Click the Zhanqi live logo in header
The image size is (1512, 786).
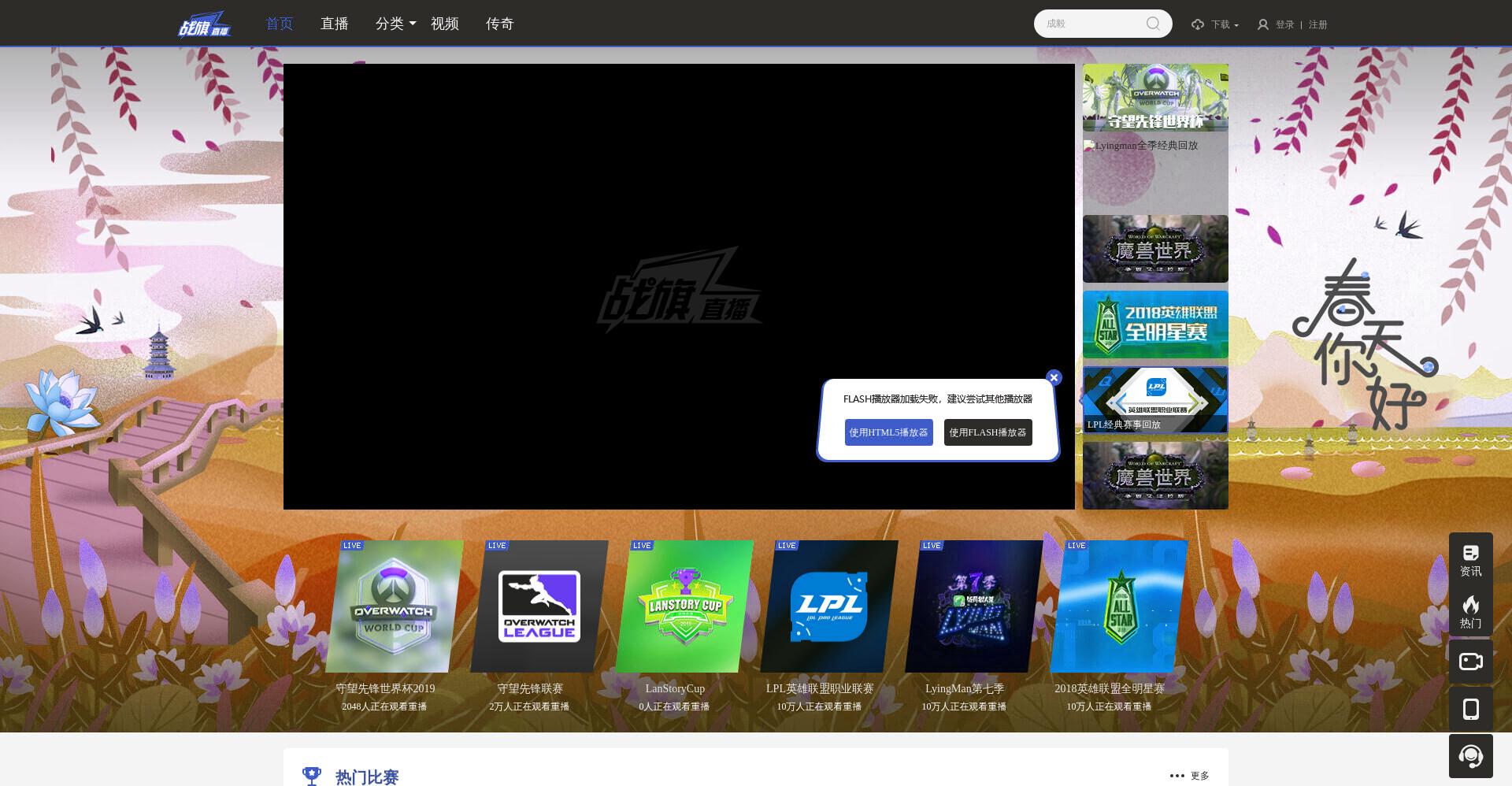(205, 24)
